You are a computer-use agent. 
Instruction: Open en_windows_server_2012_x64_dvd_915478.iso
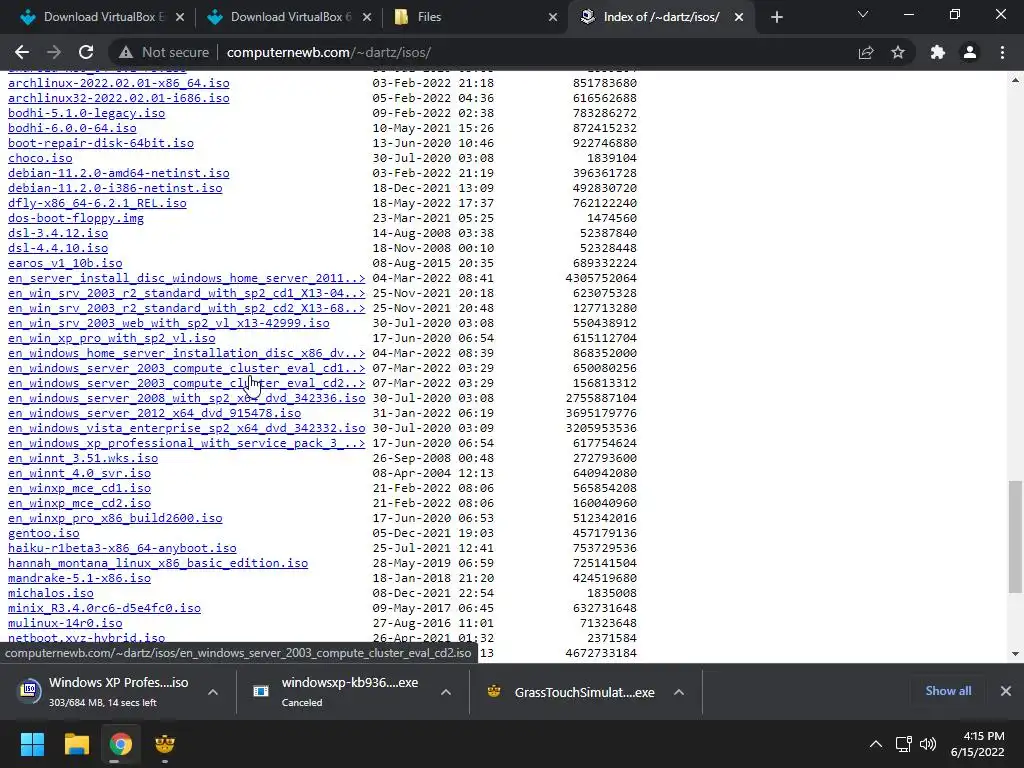pos(154,413)
